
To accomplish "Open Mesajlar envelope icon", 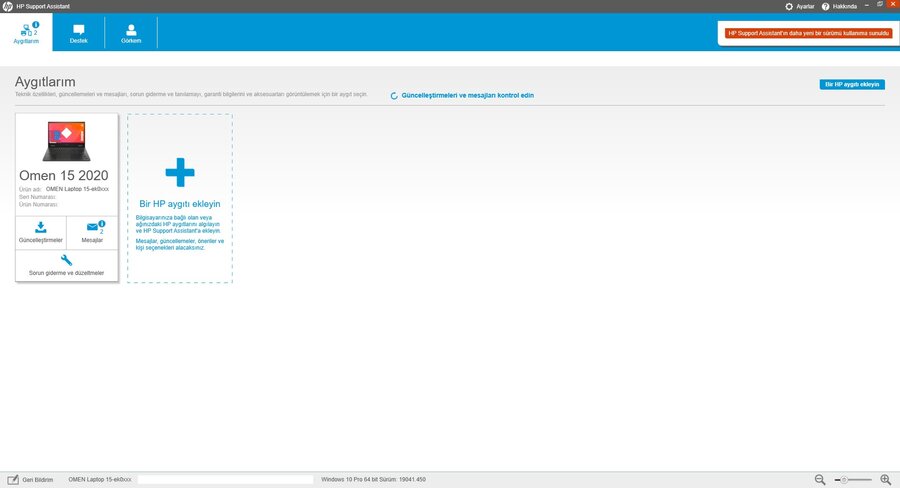I will 92,227.
